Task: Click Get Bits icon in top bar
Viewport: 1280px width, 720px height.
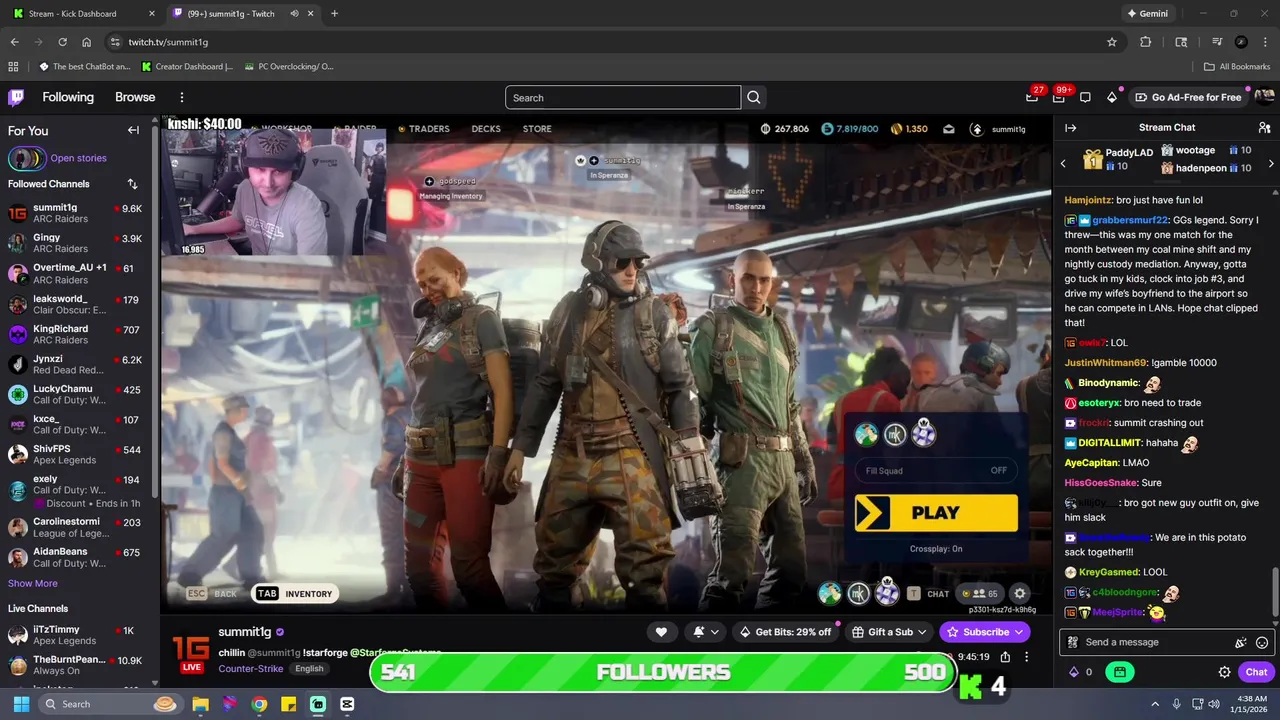Action: pos(1112,97)
